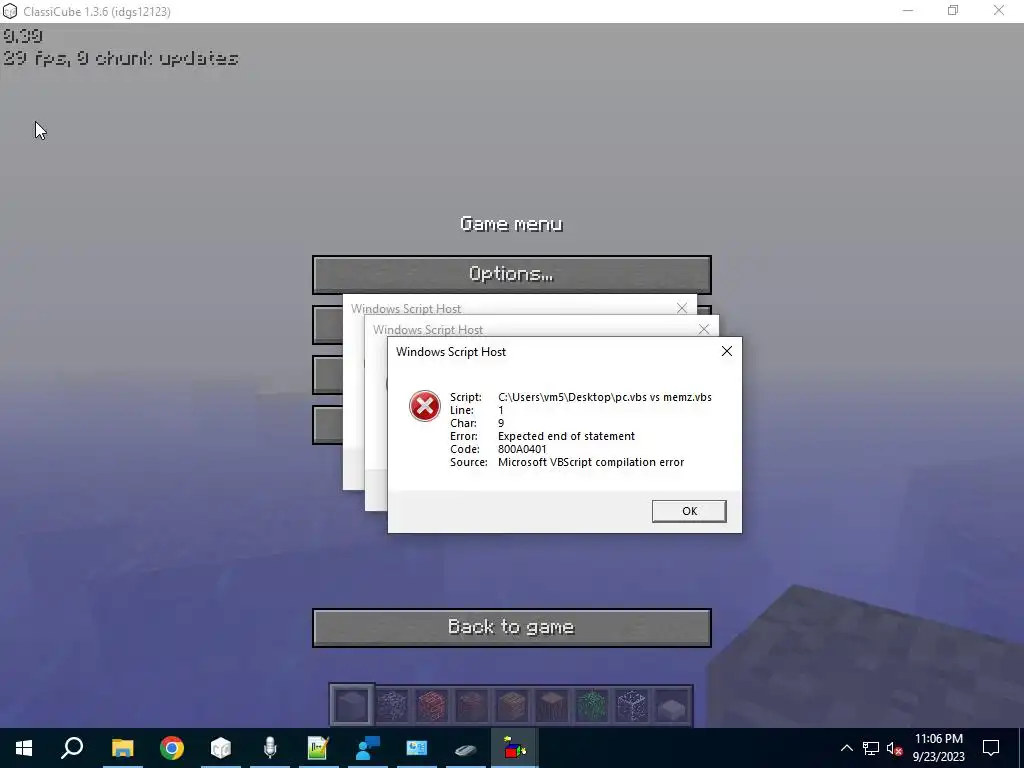The image size is (1024, 768).
Task: Click the Back to game button
Action: [511, 628]
